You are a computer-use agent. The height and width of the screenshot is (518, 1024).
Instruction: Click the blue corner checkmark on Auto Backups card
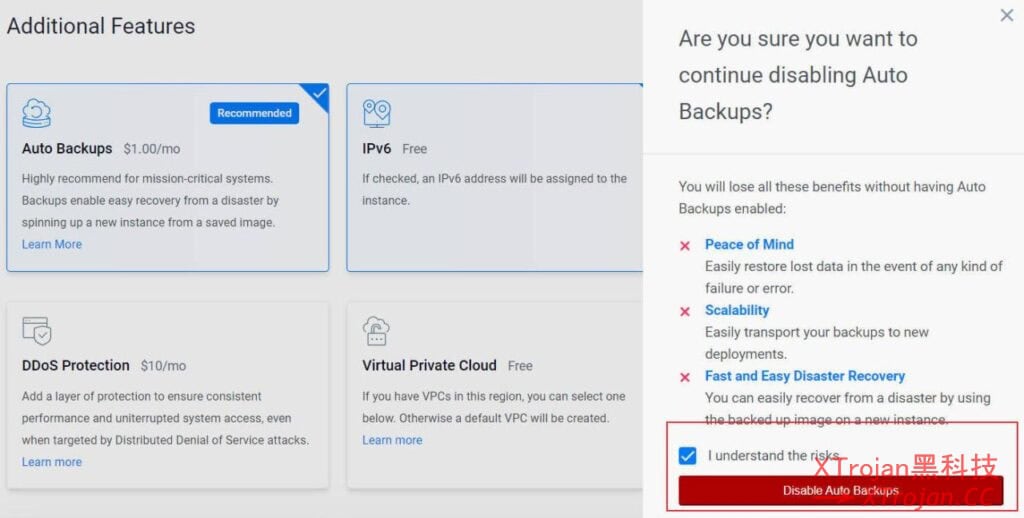pos(319,94)
